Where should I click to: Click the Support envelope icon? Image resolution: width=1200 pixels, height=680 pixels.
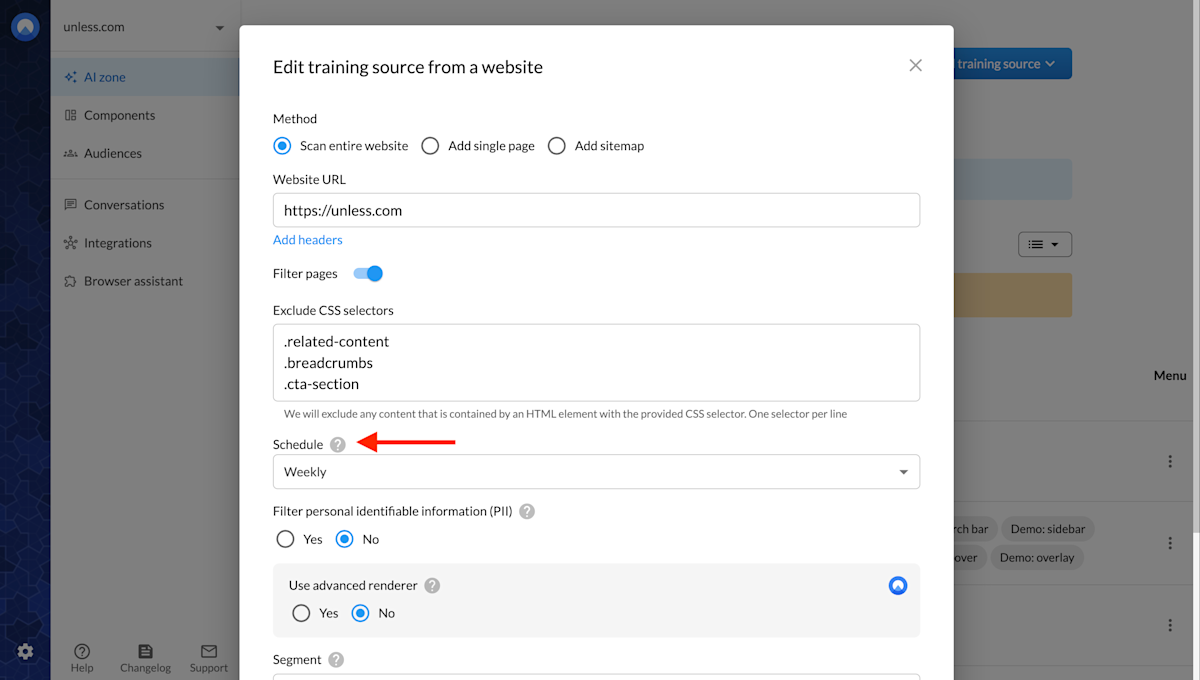coord(209,651)
